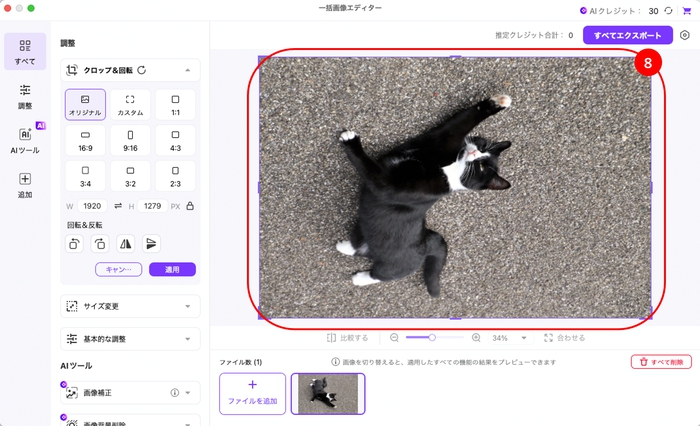700x426 pixels.
Task: Reset the crop & rotate settings
Action: pos(142,70)
